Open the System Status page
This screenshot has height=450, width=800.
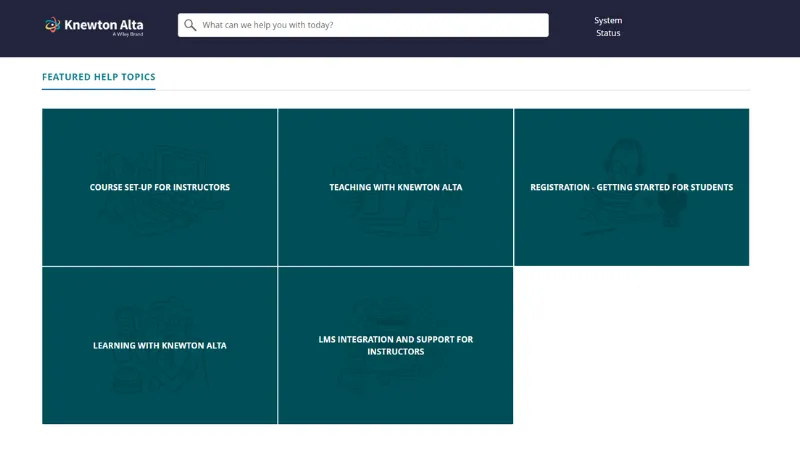click(608, 27)
